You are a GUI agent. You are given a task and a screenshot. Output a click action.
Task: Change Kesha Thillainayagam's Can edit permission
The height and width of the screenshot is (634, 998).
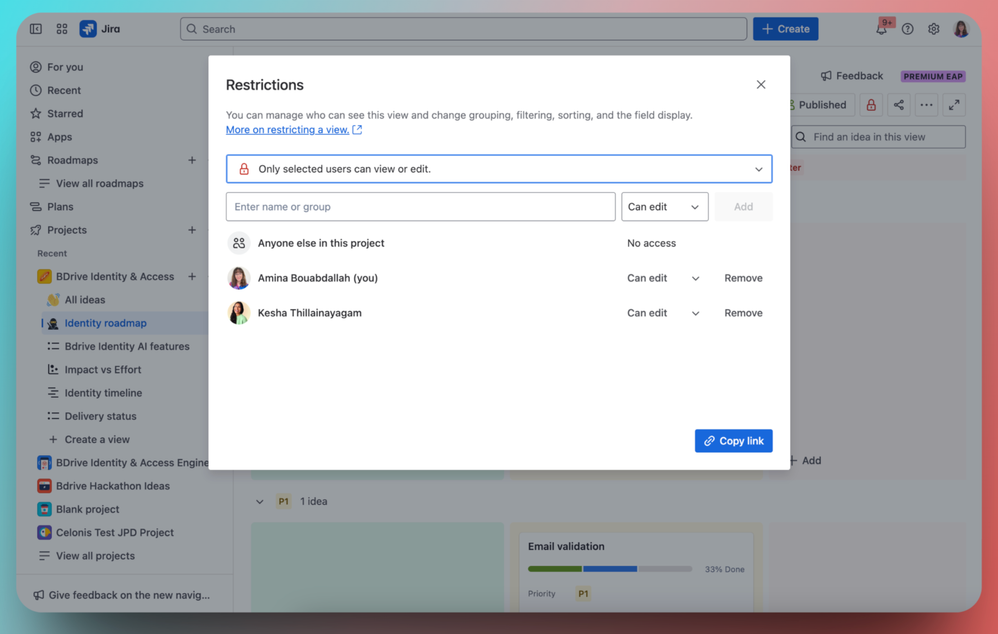pyautogui.click(x=663, y=313)
